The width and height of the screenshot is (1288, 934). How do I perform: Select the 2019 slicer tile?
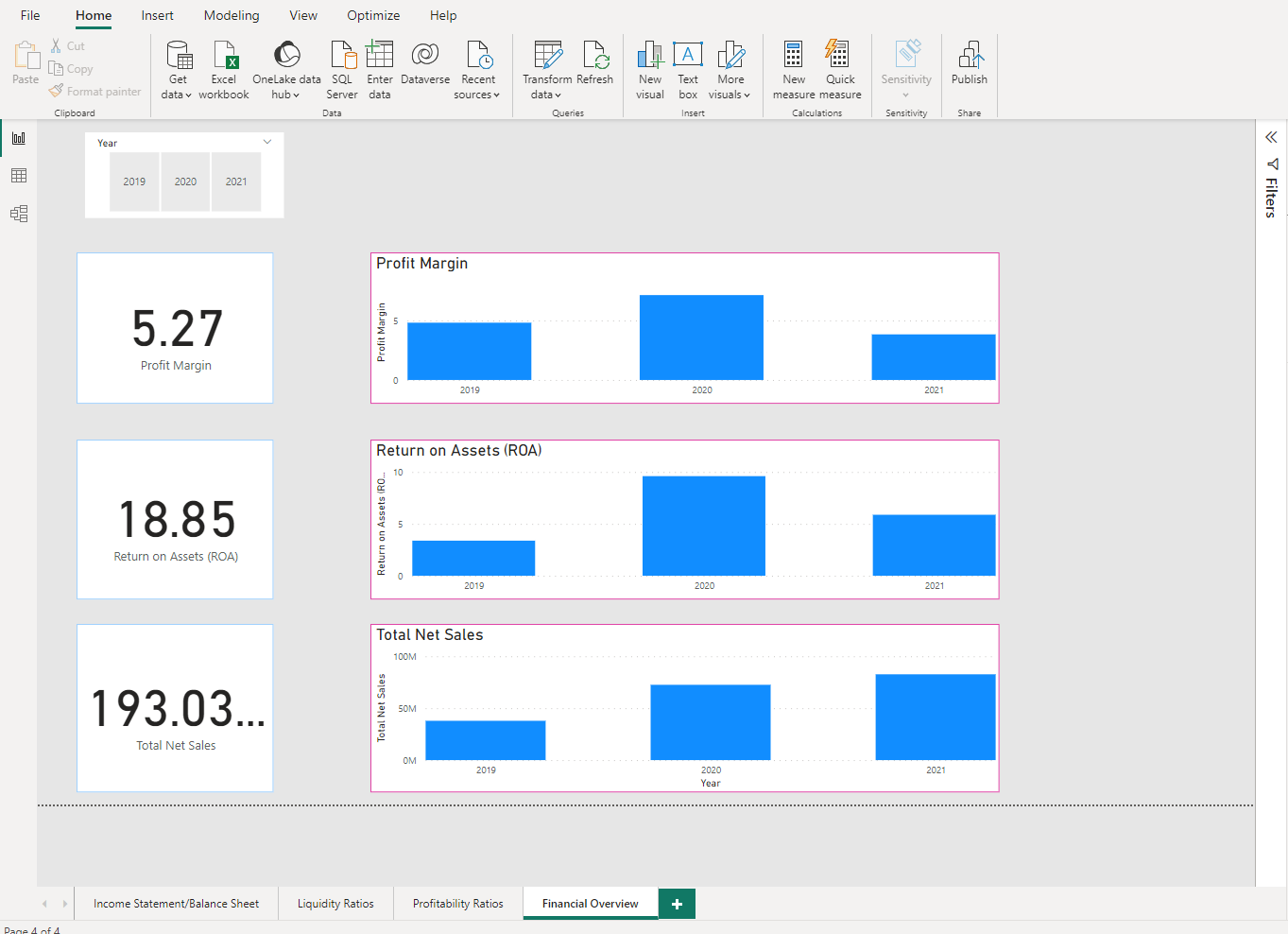tap(134, 182)
